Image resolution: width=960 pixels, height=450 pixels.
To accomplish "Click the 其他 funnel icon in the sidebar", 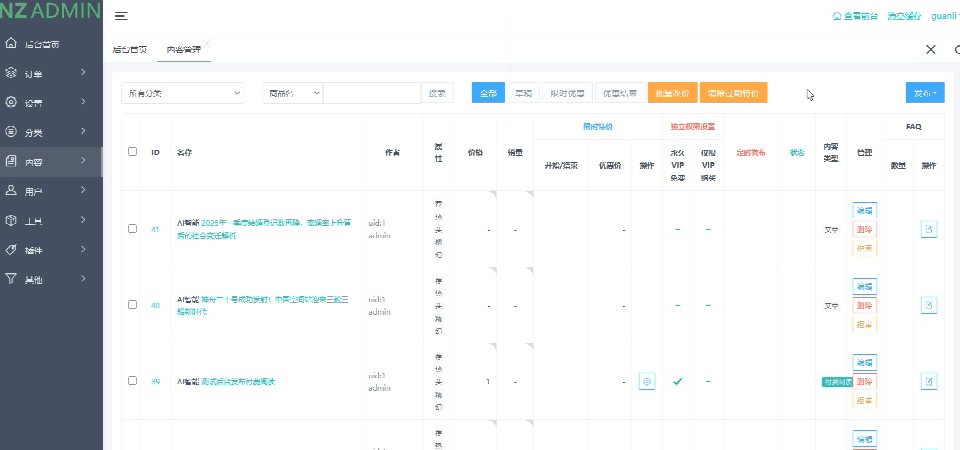I will [x=10, y=279].
